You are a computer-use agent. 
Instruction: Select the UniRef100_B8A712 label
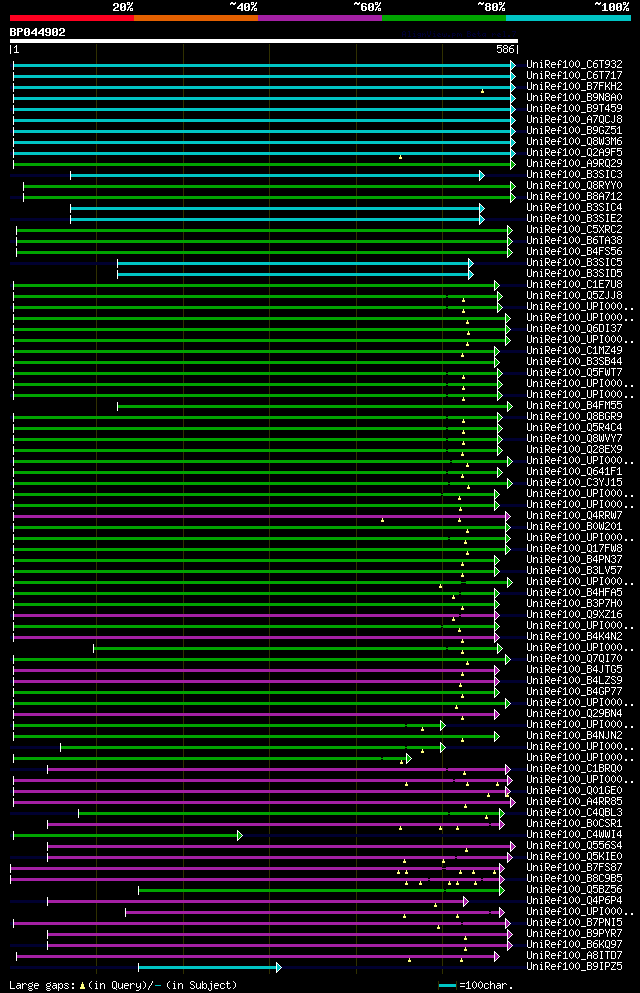coord(574,196)
